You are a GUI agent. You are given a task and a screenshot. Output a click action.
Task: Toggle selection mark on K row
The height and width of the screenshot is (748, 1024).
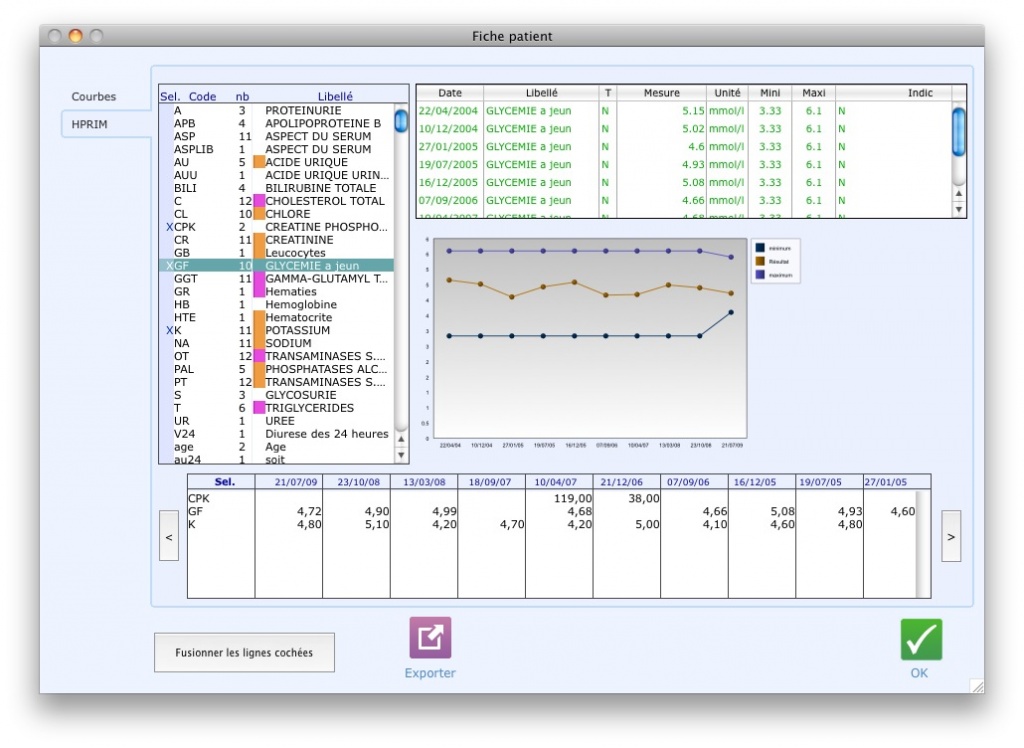[x=169, y=331]
